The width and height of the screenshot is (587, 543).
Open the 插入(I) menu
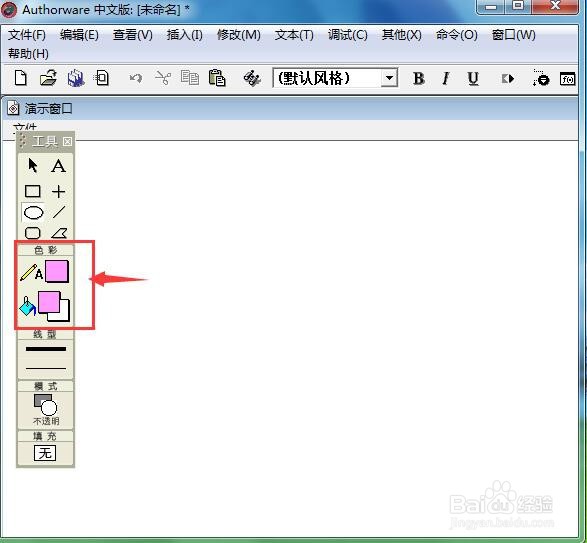[185, 35]
